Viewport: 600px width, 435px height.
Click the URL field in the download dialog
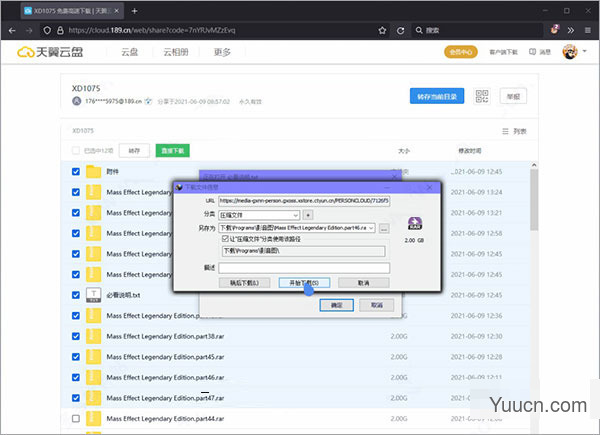(x=304, y=201)
